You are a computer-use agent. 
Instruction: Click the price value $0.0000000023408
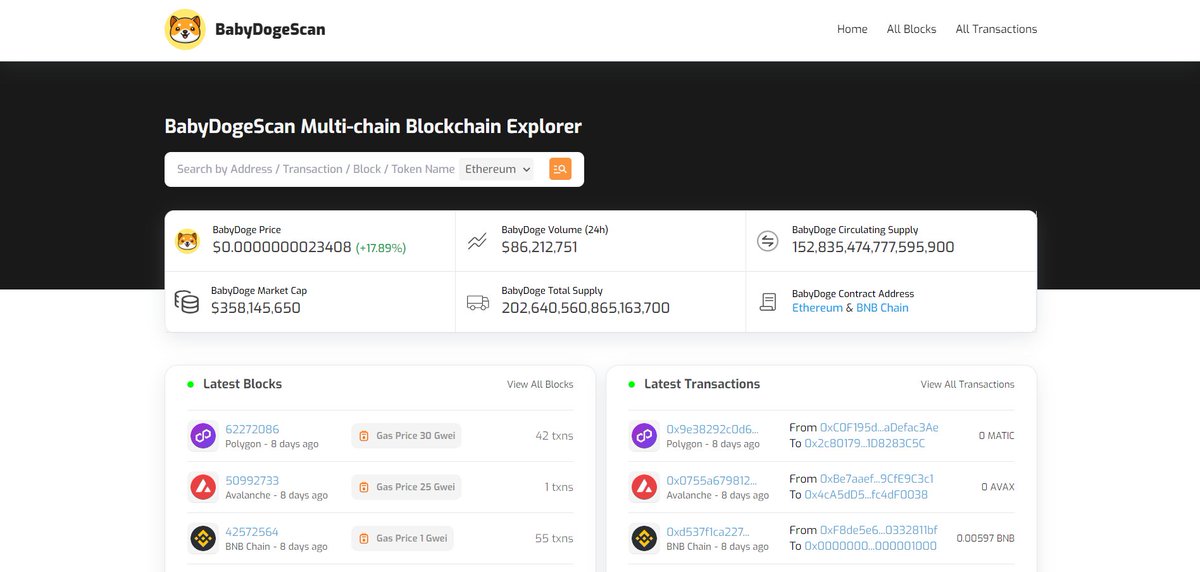(282, 247)
